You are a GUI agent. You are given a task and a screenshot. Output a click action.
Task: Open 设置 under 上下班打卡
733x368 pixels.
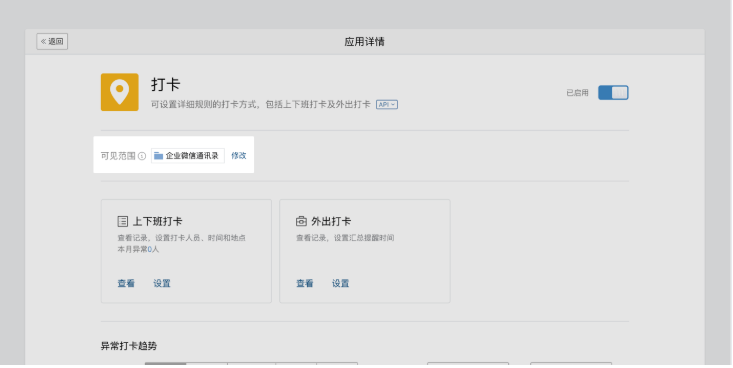coord(162,283)
